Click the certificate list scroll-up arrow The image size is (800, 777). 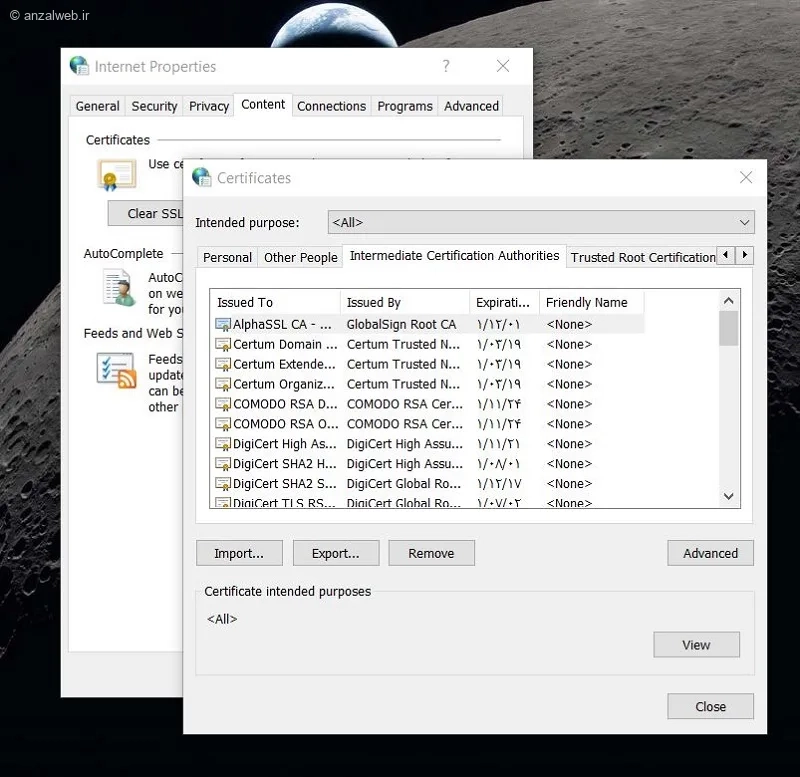(729, 301)
